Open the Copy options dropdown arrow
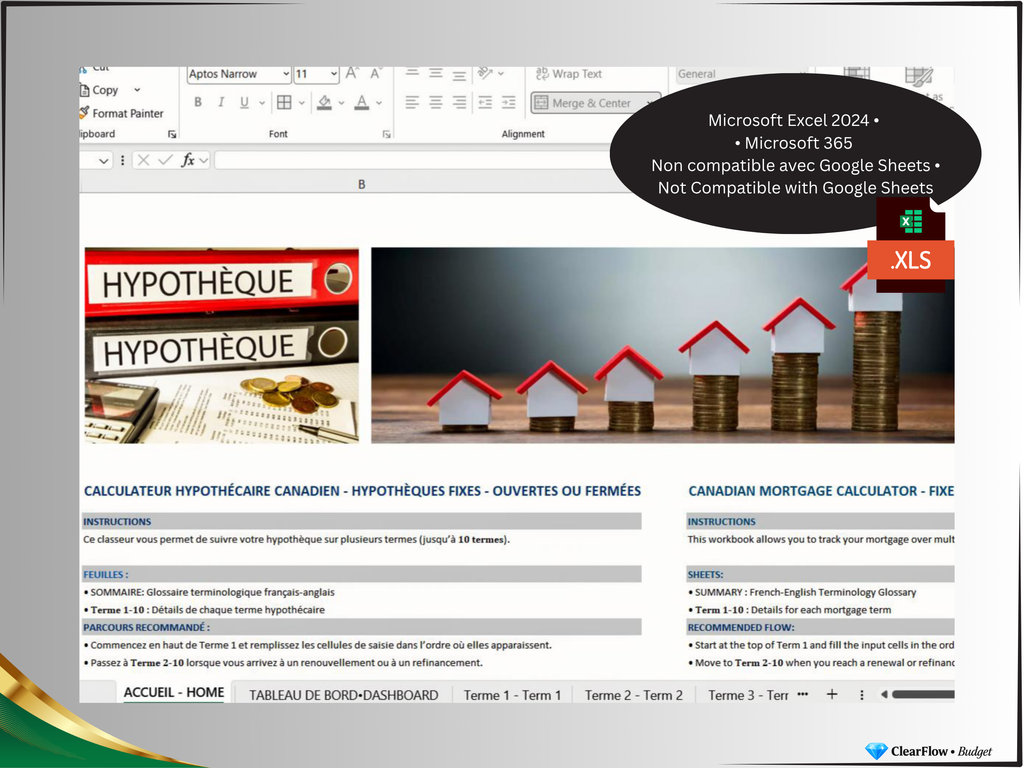Screen dimensions: 1024x768 tap(137, 90)
